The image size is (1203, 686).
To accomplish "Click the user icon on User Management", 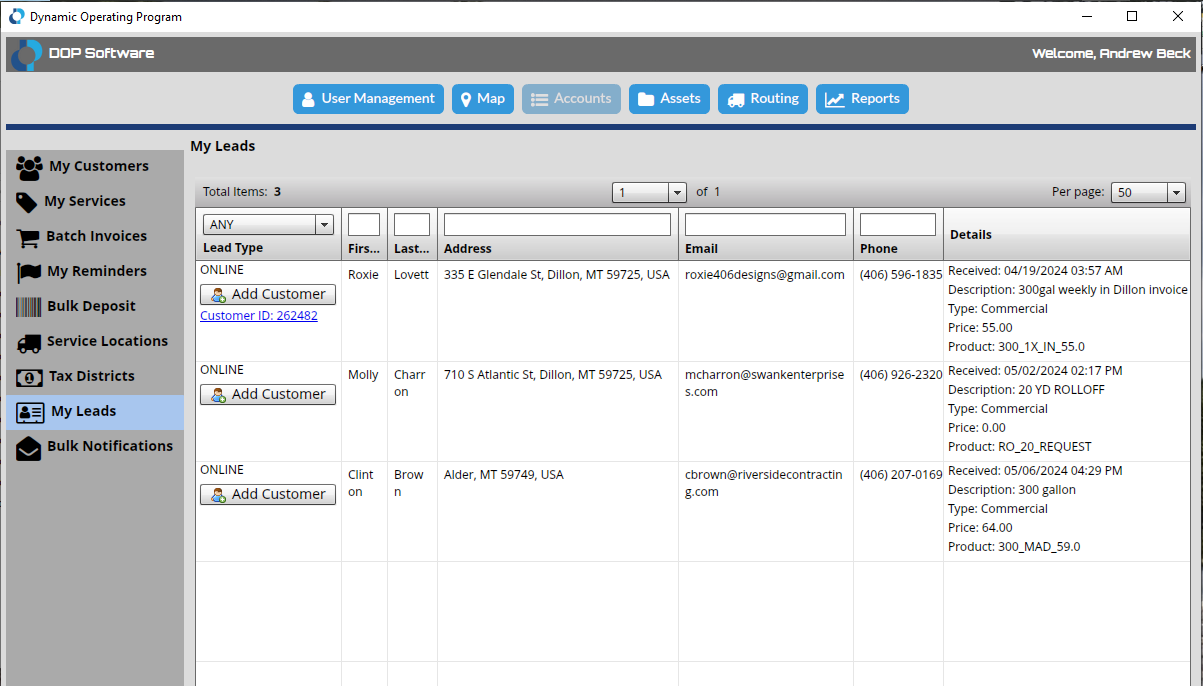I will pos(308,99).
